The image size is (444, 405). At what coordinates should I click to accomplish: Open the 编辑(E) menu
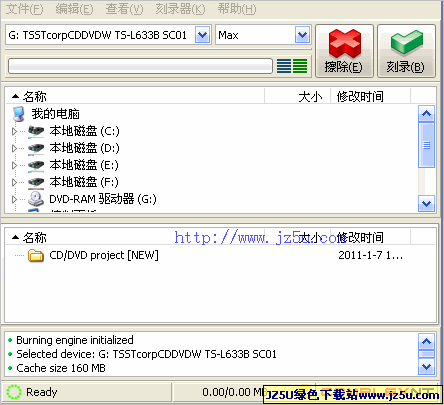pos(74,9)
